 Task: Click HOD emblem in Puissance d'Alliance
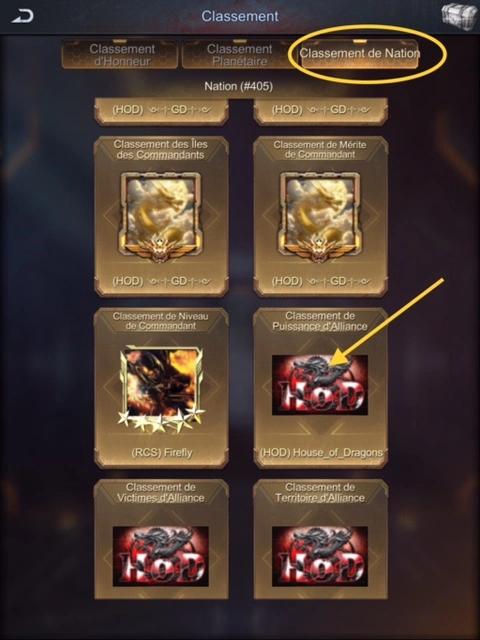tap(320, 385)
